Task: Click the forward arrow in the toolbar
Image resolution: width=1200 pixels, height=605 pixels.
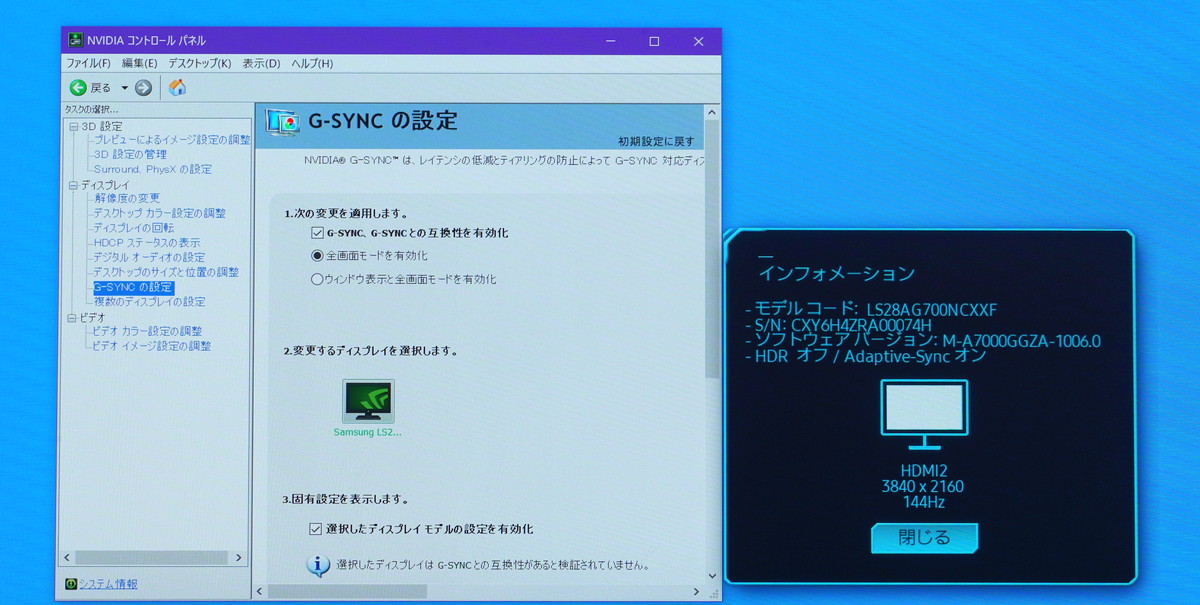Action: (x=144, y=88)
